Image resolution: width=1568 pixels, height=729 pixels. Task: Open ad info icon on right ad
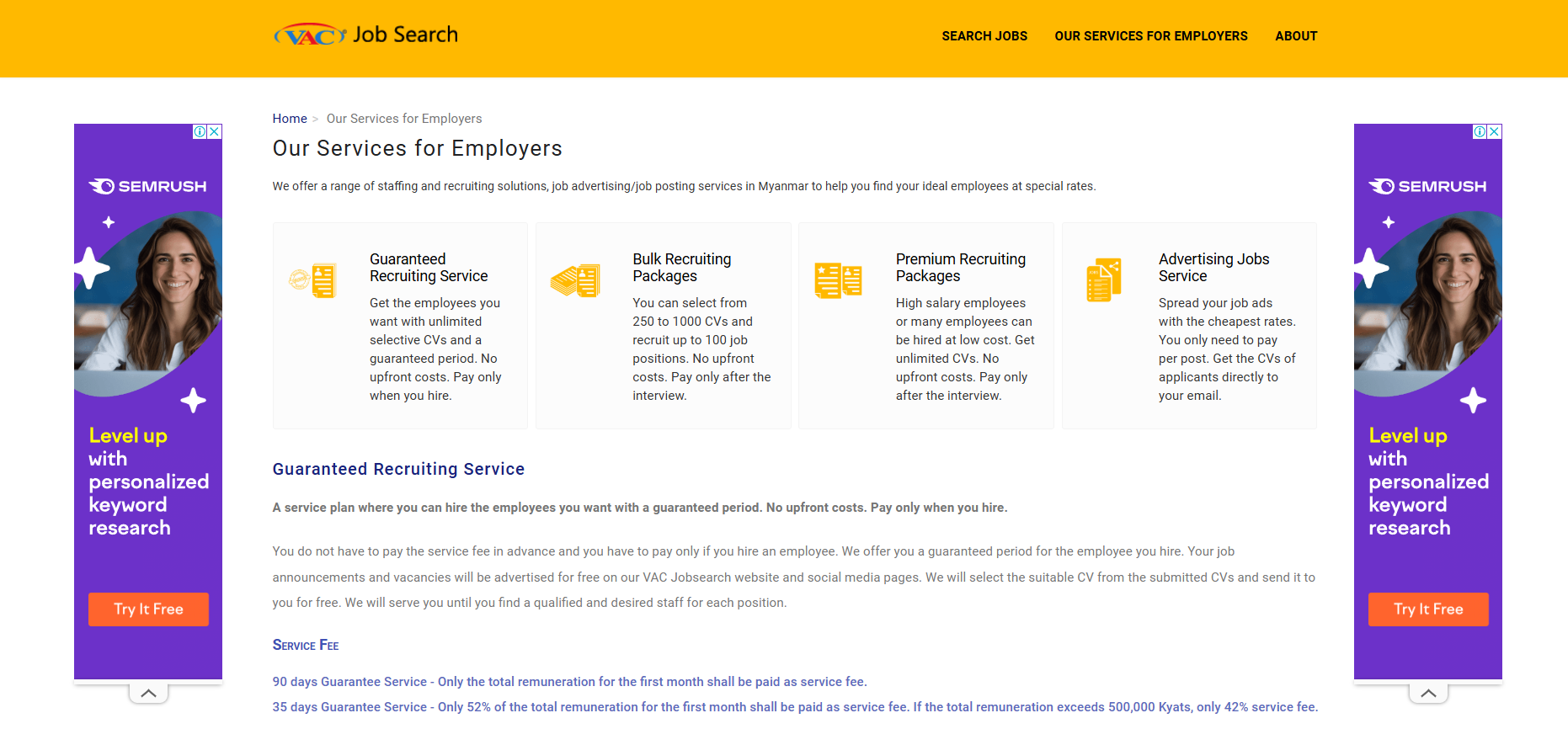(x=1480, y=131)
